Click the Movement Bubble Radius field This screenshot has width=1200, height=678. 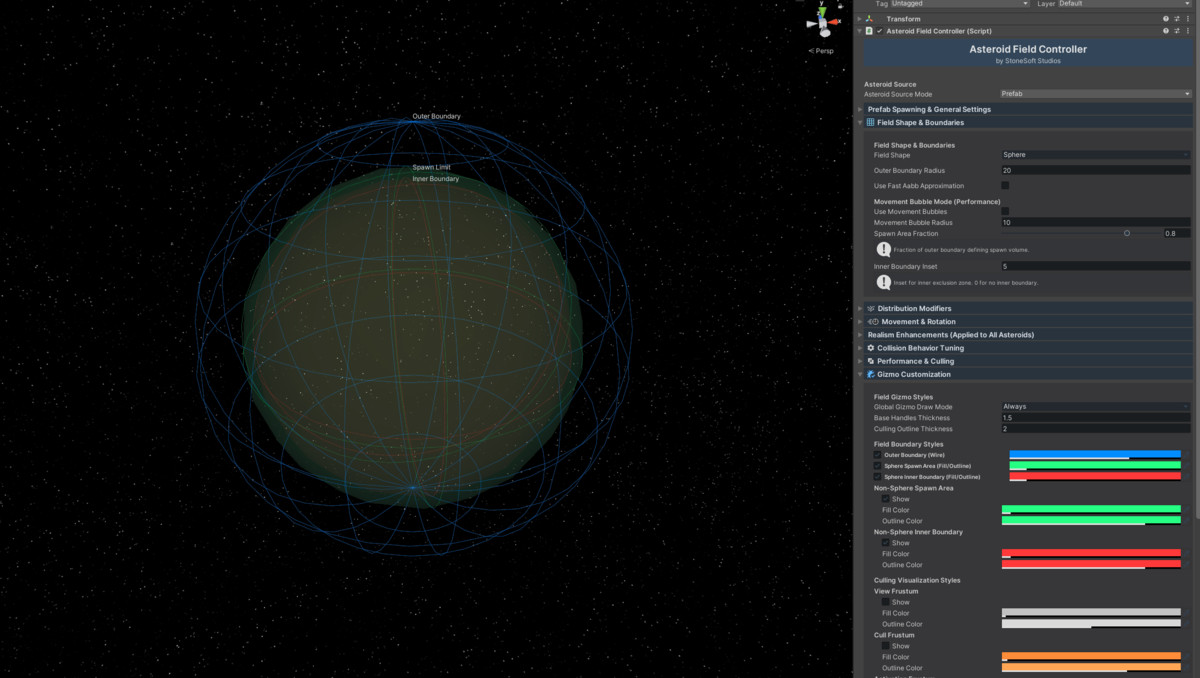coord(1096,222)
